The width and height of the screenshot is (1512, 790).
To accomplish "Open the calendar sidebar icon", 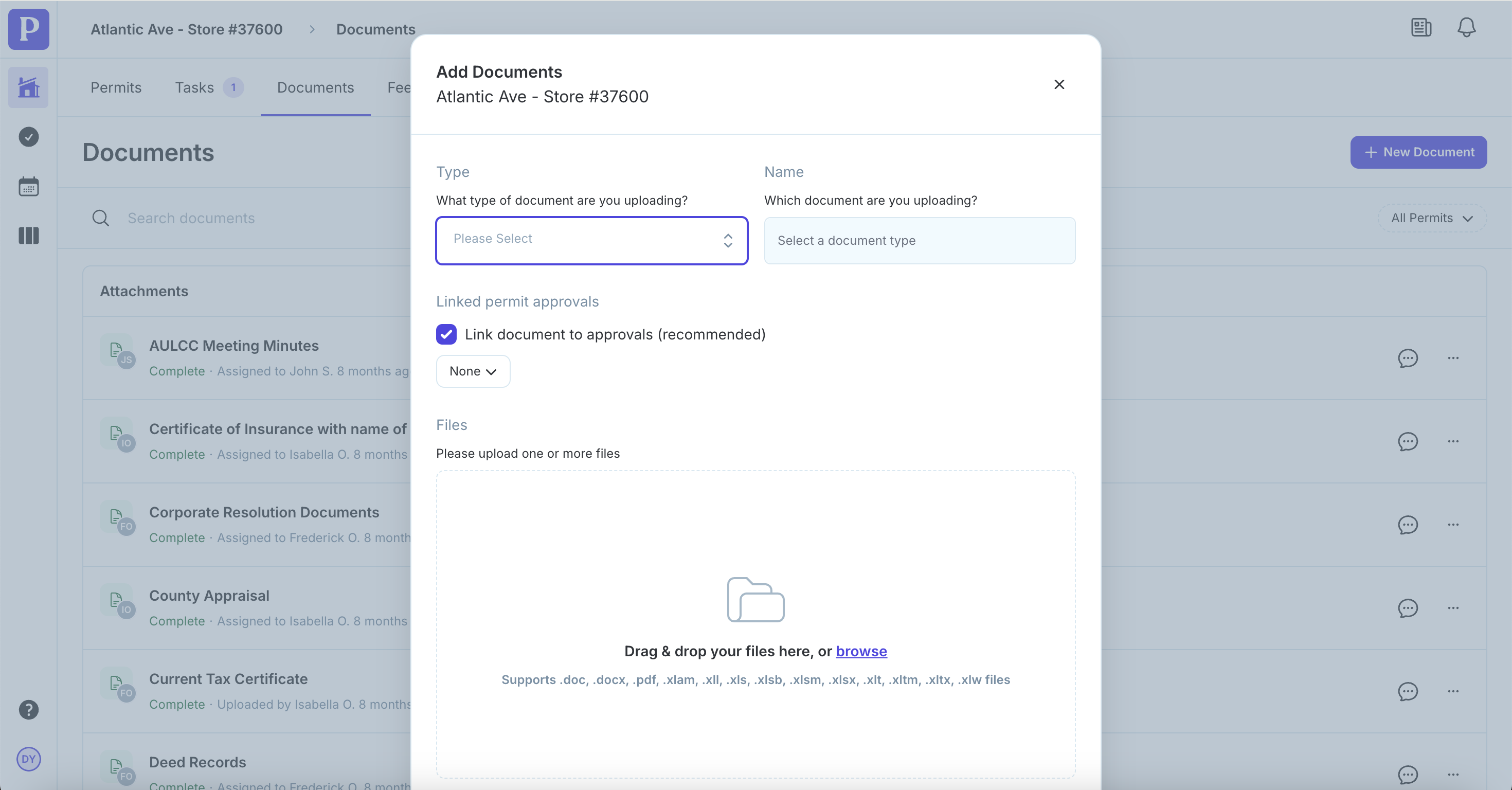I will (x=28, y=187).
